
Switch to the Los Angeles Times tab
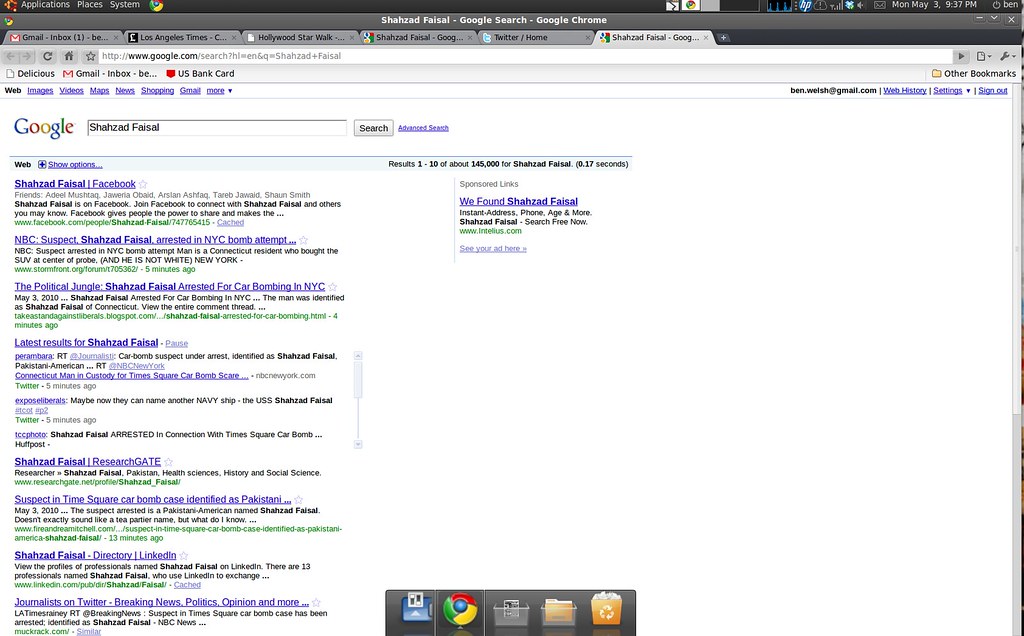tap(181, 38)
